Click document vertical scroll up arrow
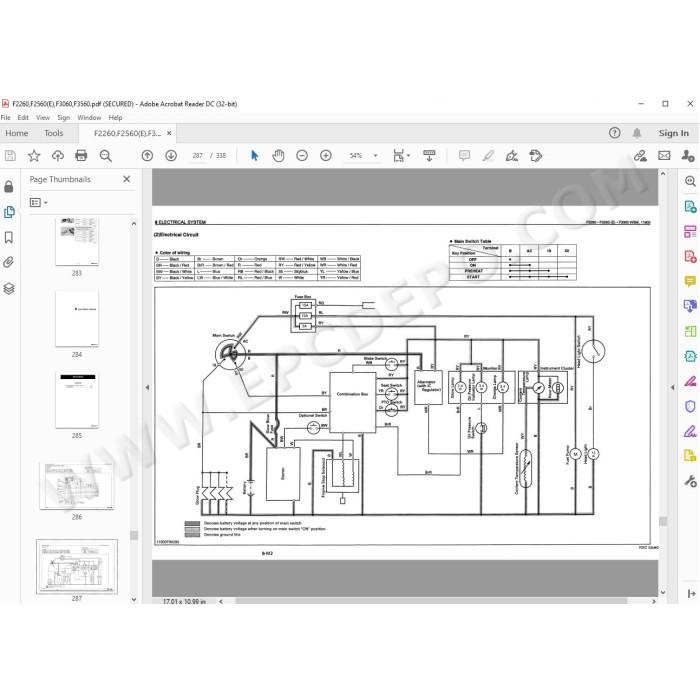700x700 pixels. (x=663, y=173)
